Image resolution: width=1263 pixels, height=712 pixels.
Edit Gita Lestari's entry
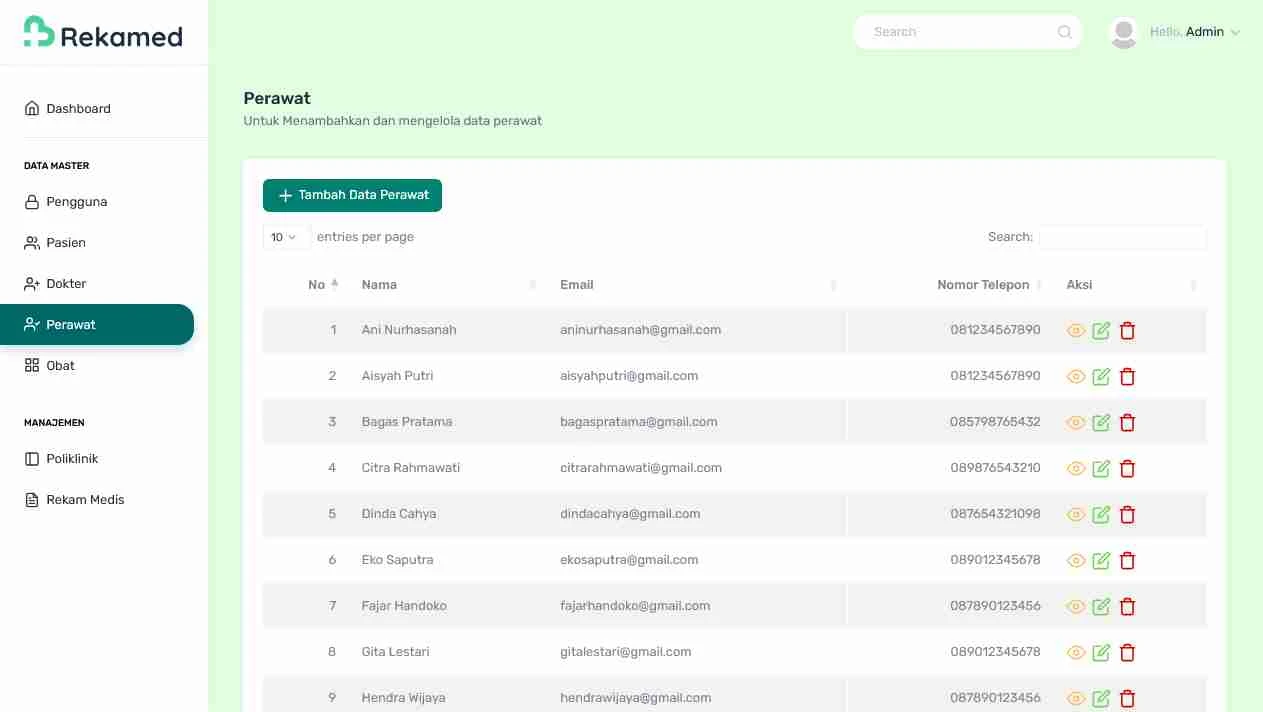(1101, 653)
